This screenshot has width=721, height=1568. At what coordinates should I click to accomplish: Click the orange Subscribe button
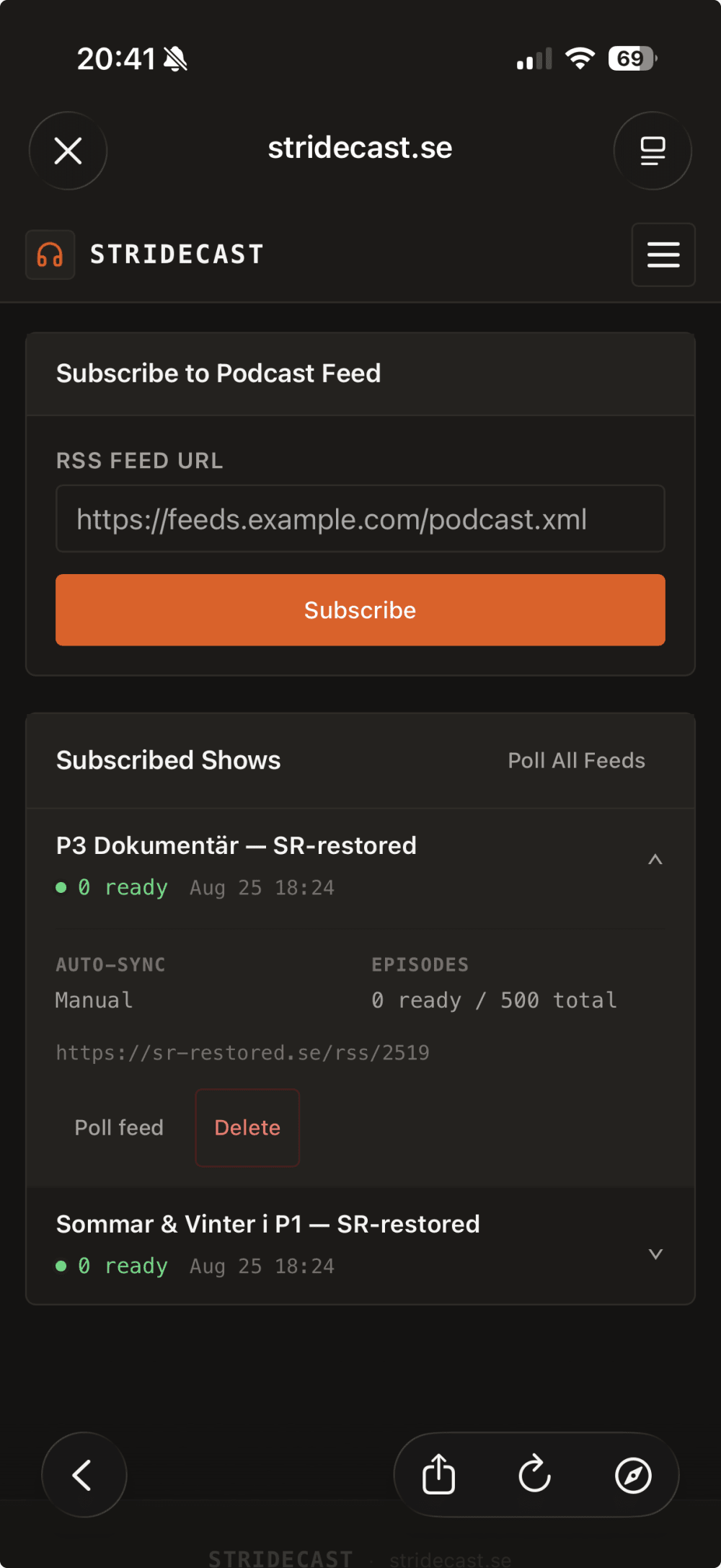360,610
